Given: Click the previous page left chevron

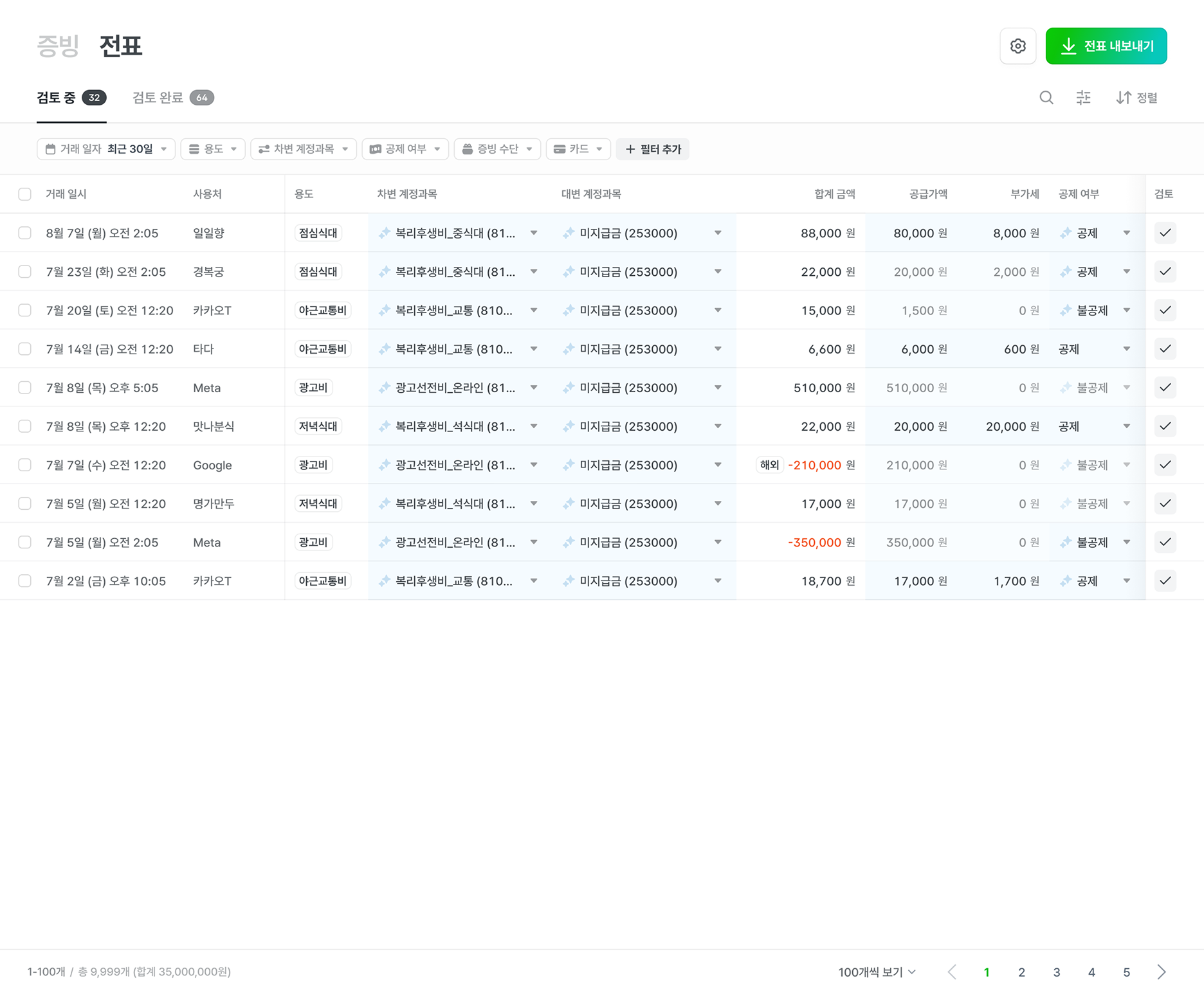Looking at the screenshot, I should click(x=952, y=972).
